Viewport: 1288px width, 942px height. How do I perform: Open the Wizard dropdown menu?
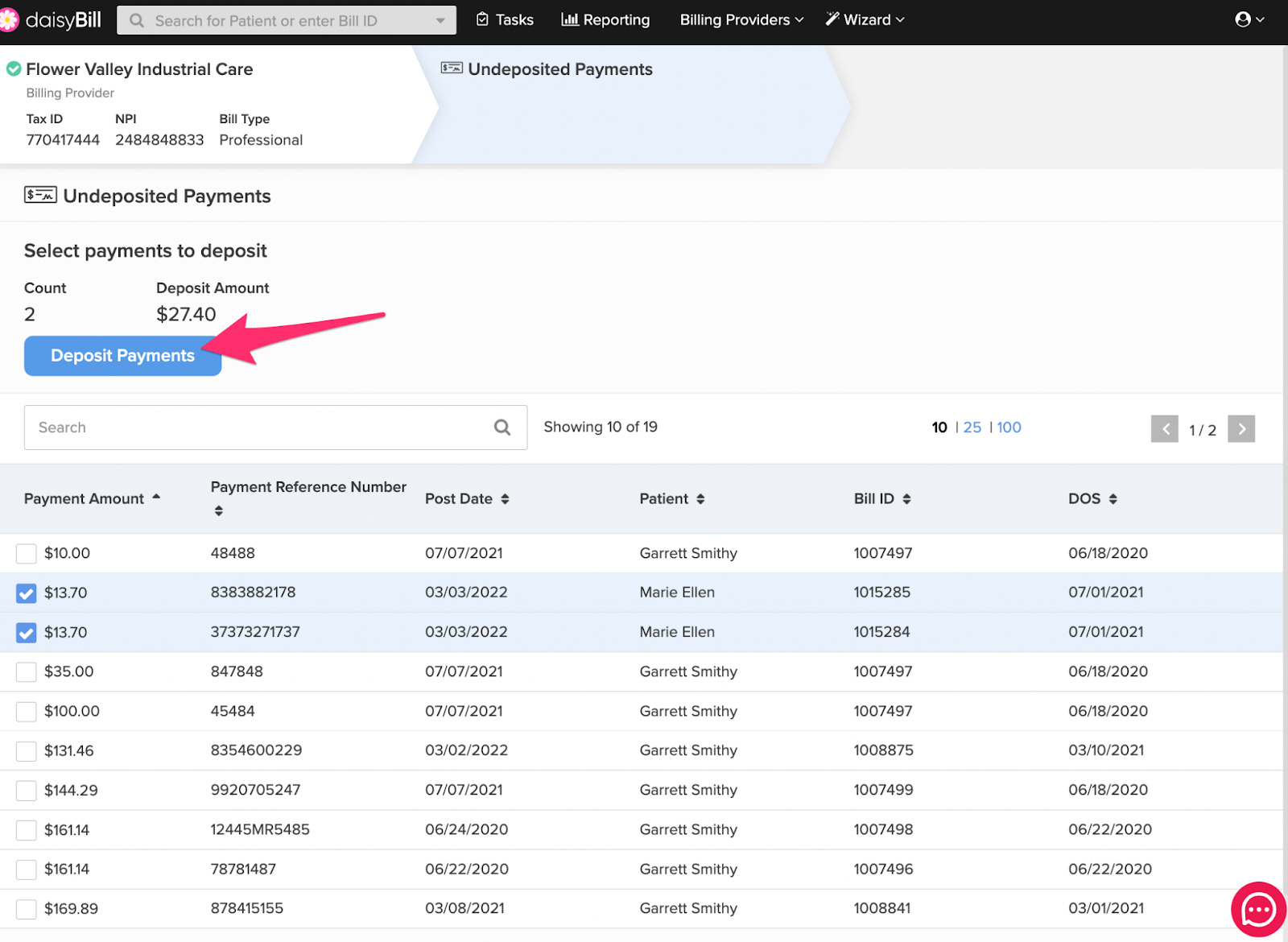tap(865, 20)
